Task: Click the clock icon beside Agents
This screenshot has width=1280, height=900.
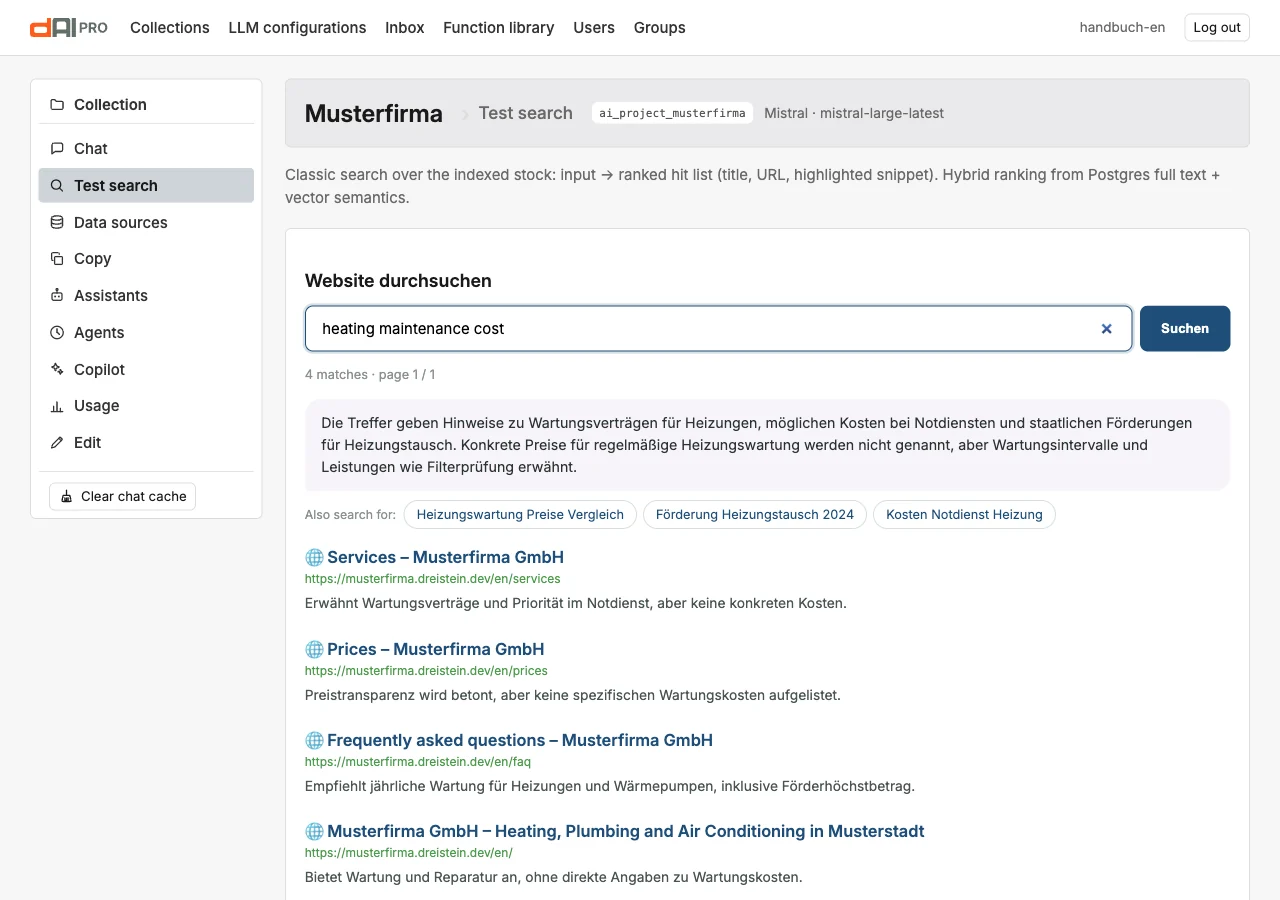Action: coord(57,332)
